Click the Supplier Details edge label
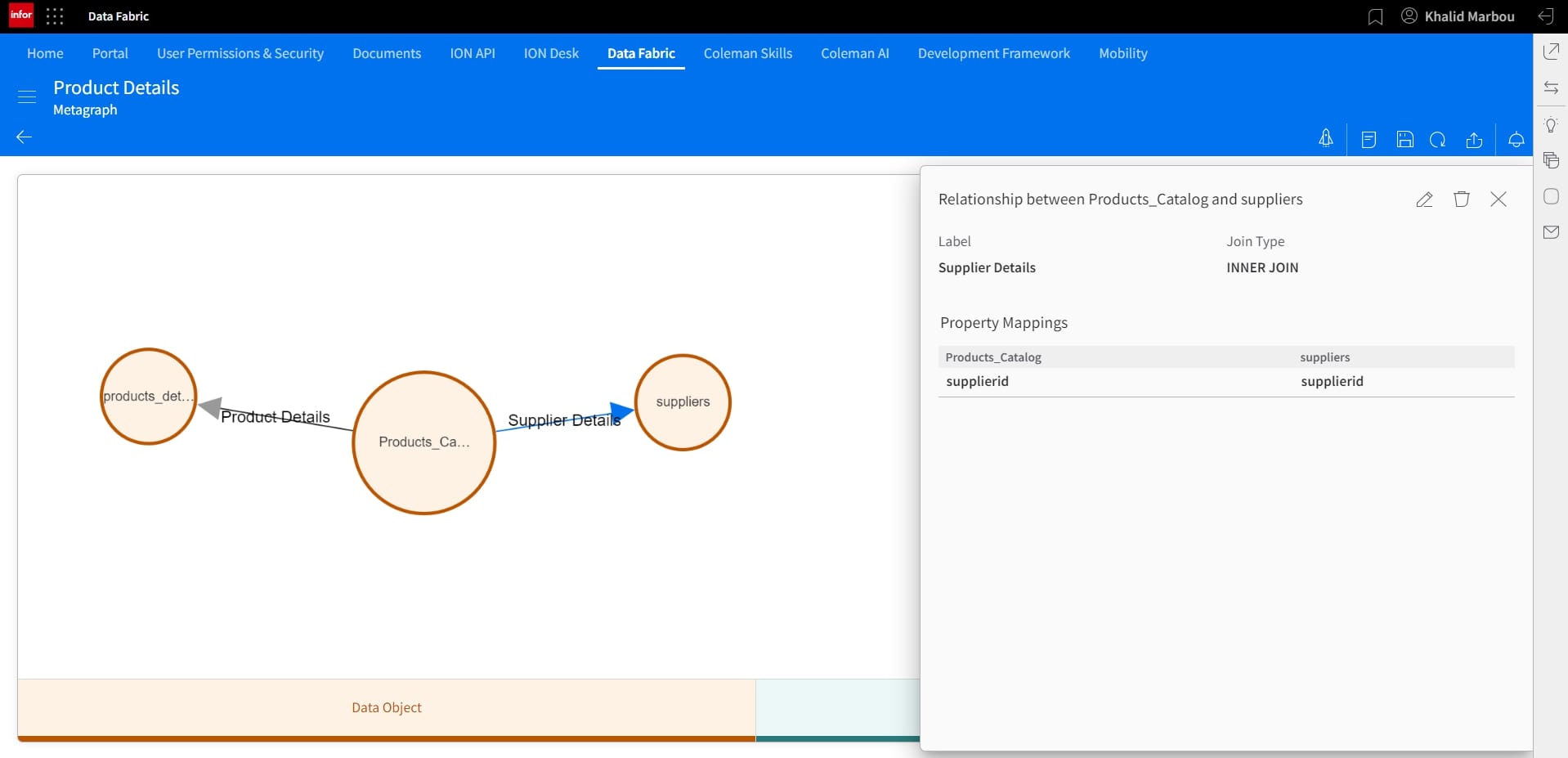 (564, 420)
